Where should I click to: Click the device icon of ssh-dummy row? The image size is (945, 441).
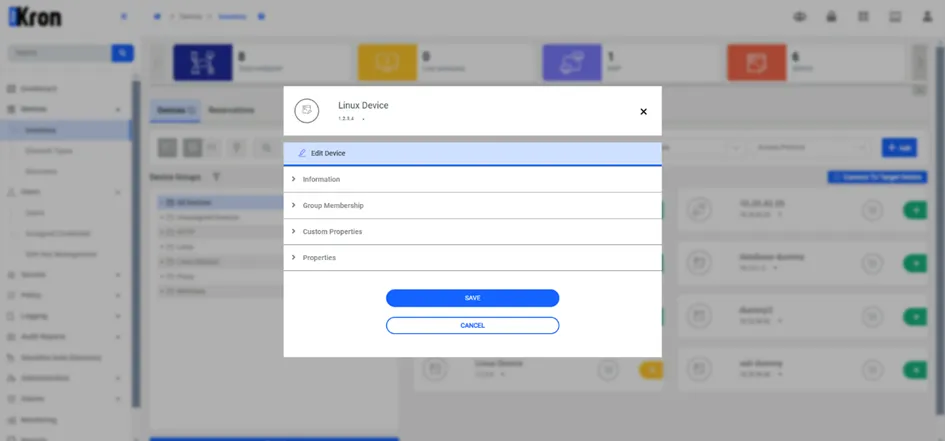point(699,369)
